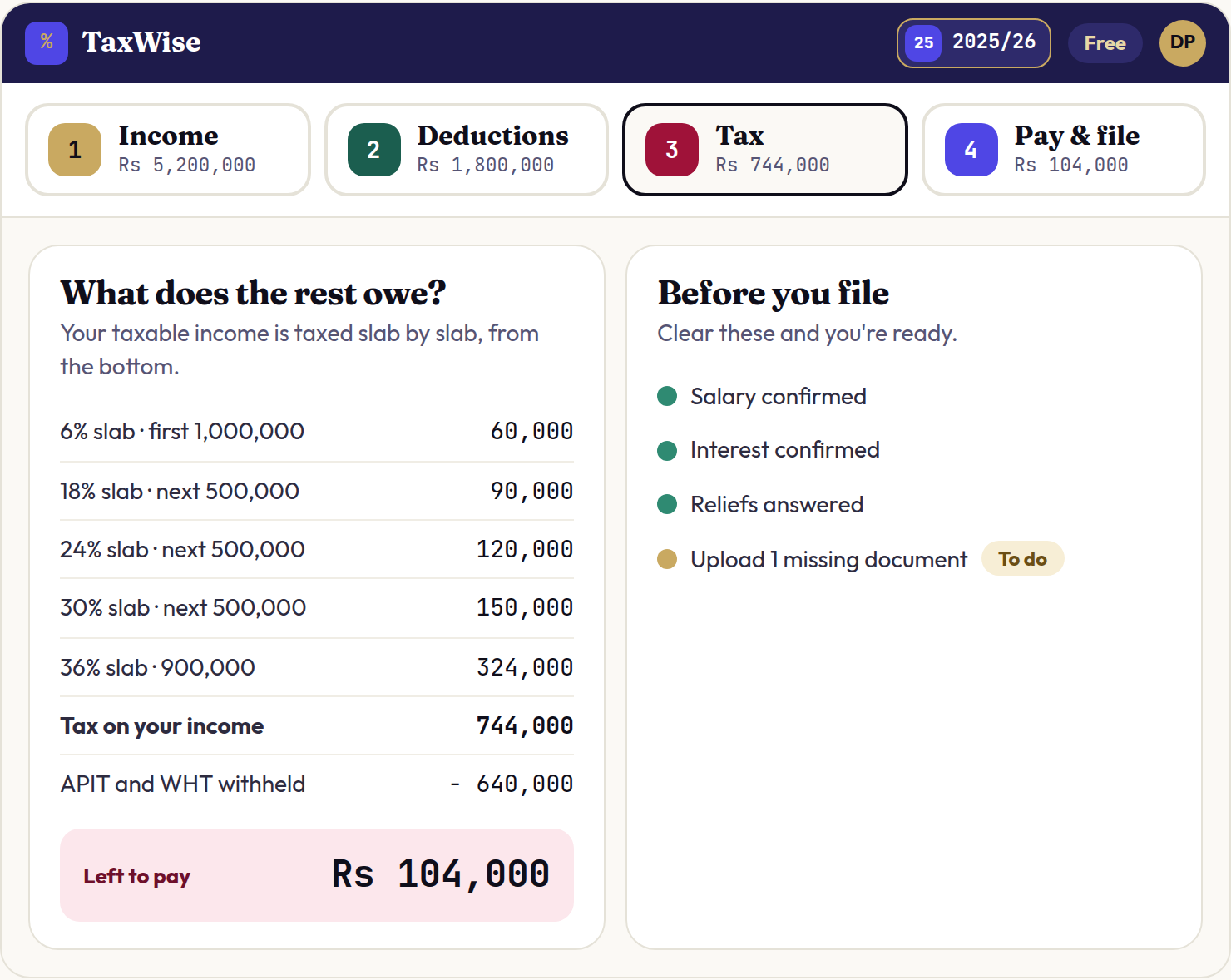This screenshot has width=1231, height=980.
Task: Click the green dot beside Reliefs answered
Action: pyautogui.click(x=667, y=504)
